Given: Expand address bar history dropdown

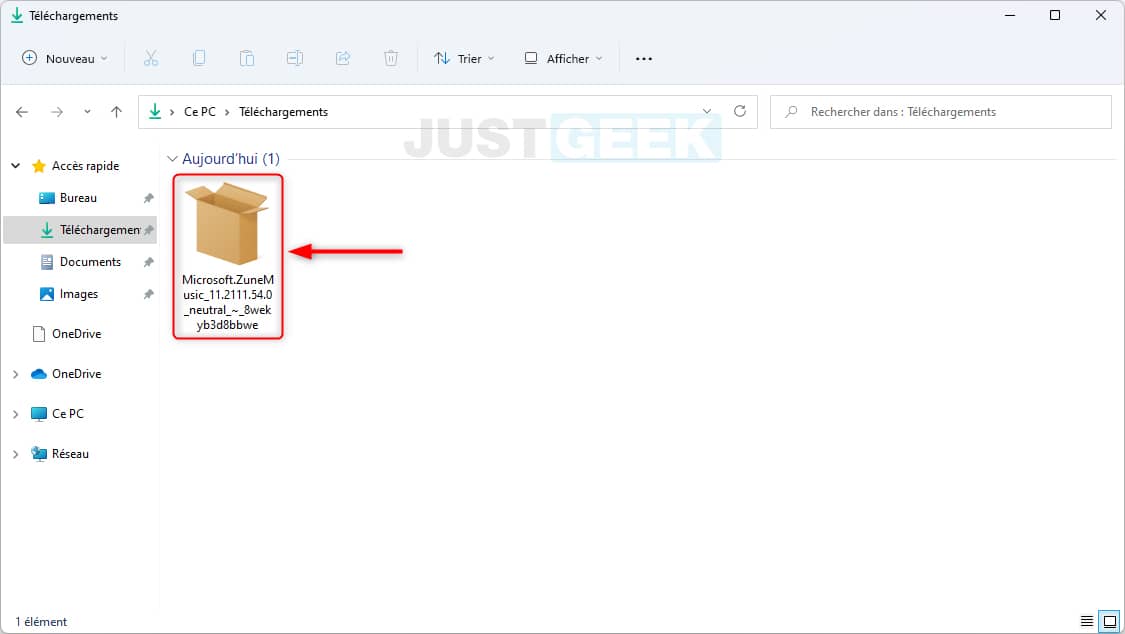Looking at the screenshot, I should [707, 112].
